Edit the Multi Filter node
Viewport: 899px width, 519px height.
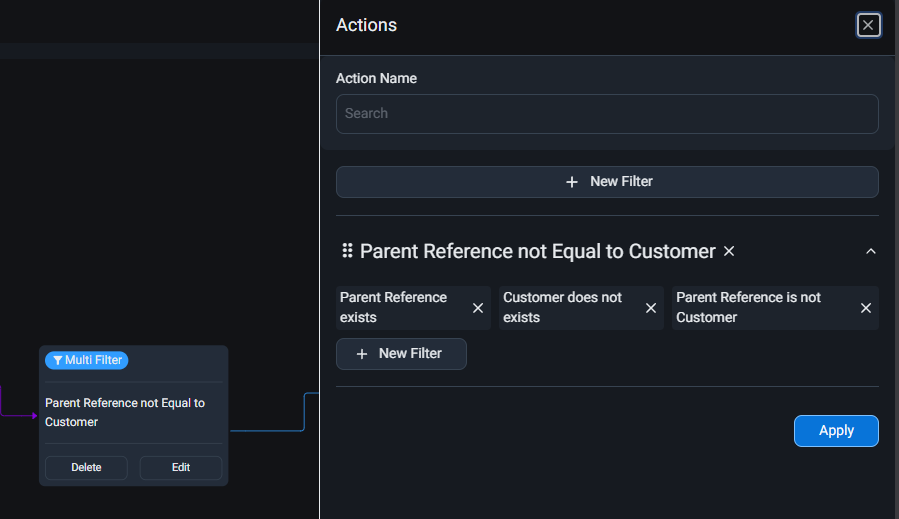[181, 467]
